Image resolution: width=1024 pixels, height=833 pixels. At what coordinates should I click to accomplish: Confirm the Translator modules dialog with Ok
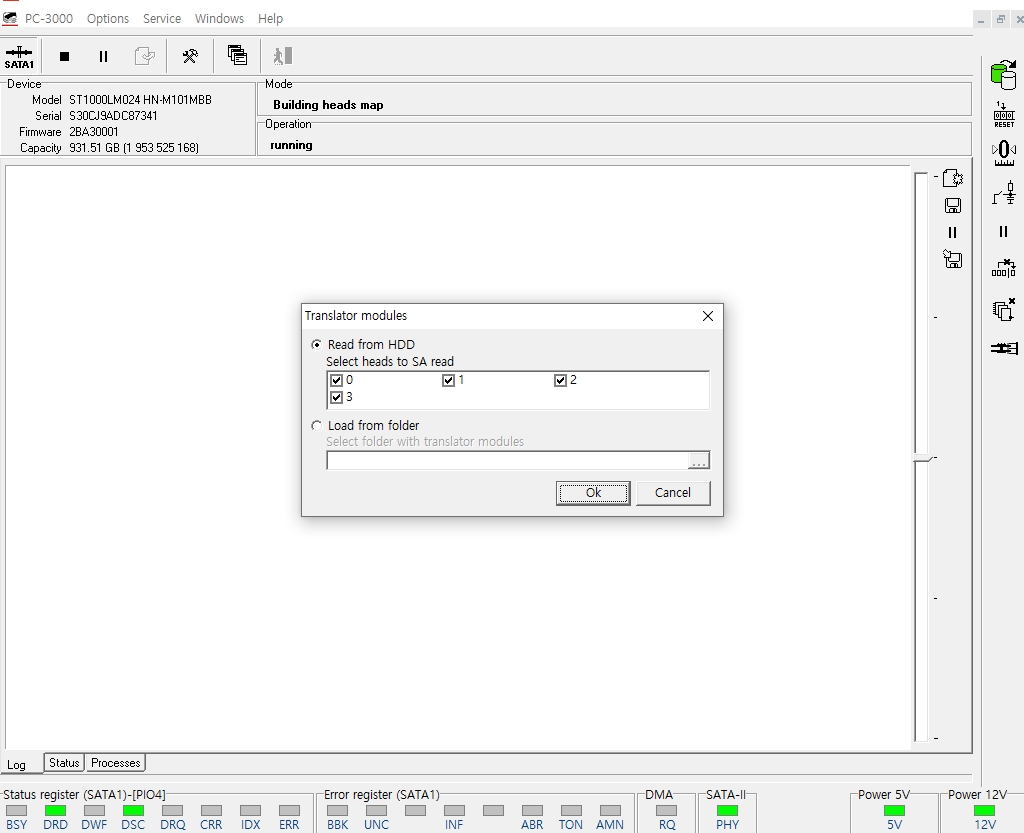point(593,493)
